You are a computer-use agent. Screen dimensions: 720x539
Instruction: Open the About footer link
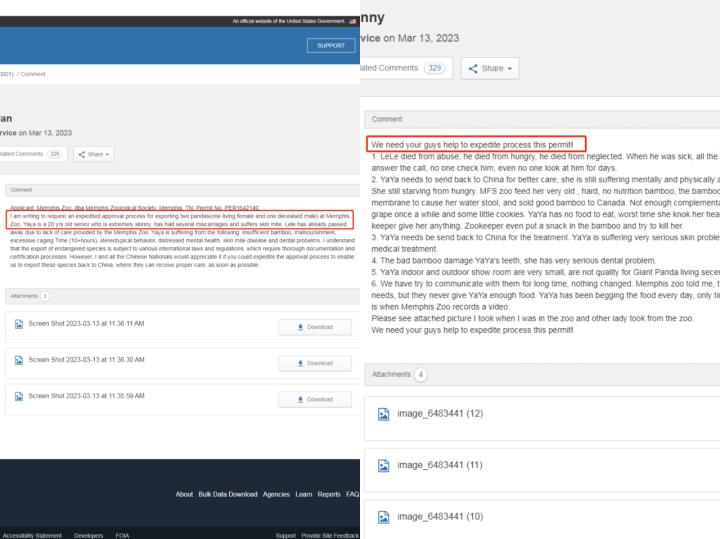click(x=184, y=494)
